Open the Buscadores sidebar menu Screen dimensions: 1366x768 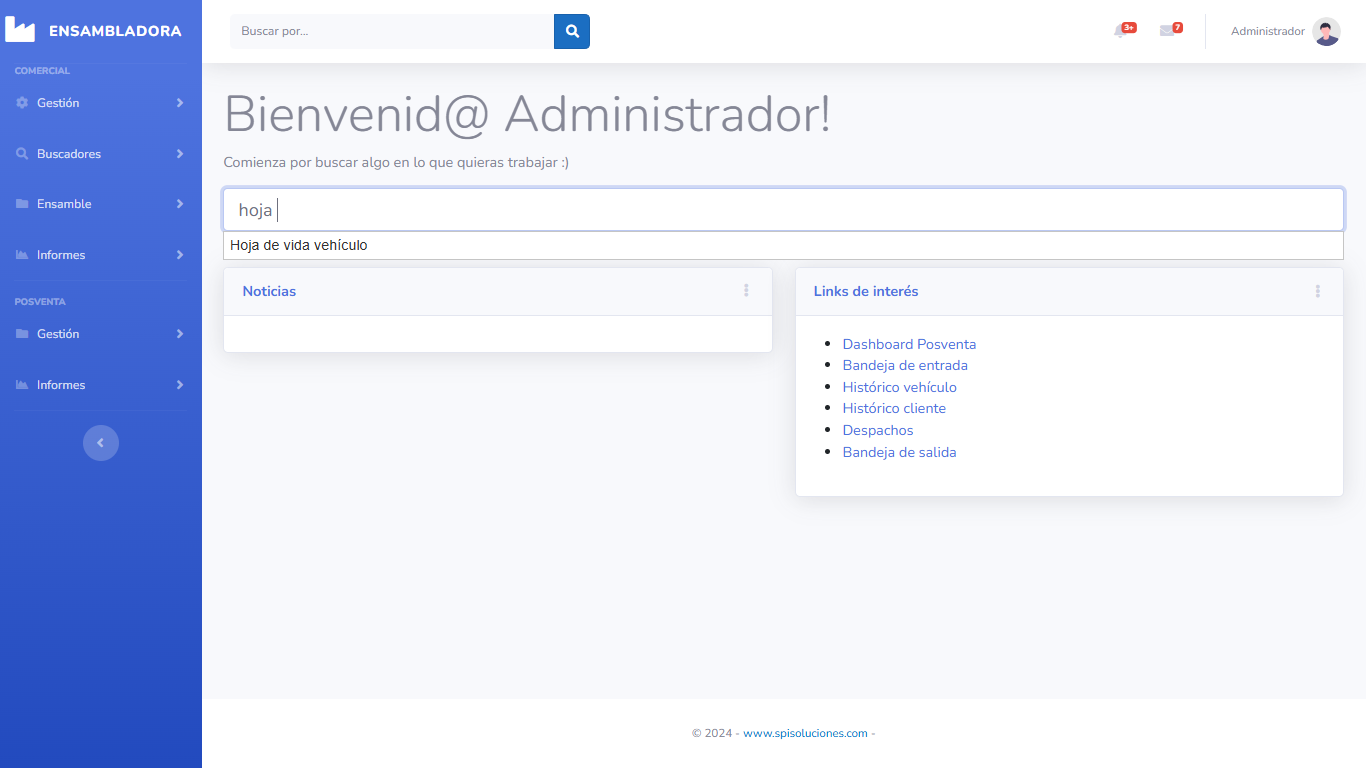100,154
